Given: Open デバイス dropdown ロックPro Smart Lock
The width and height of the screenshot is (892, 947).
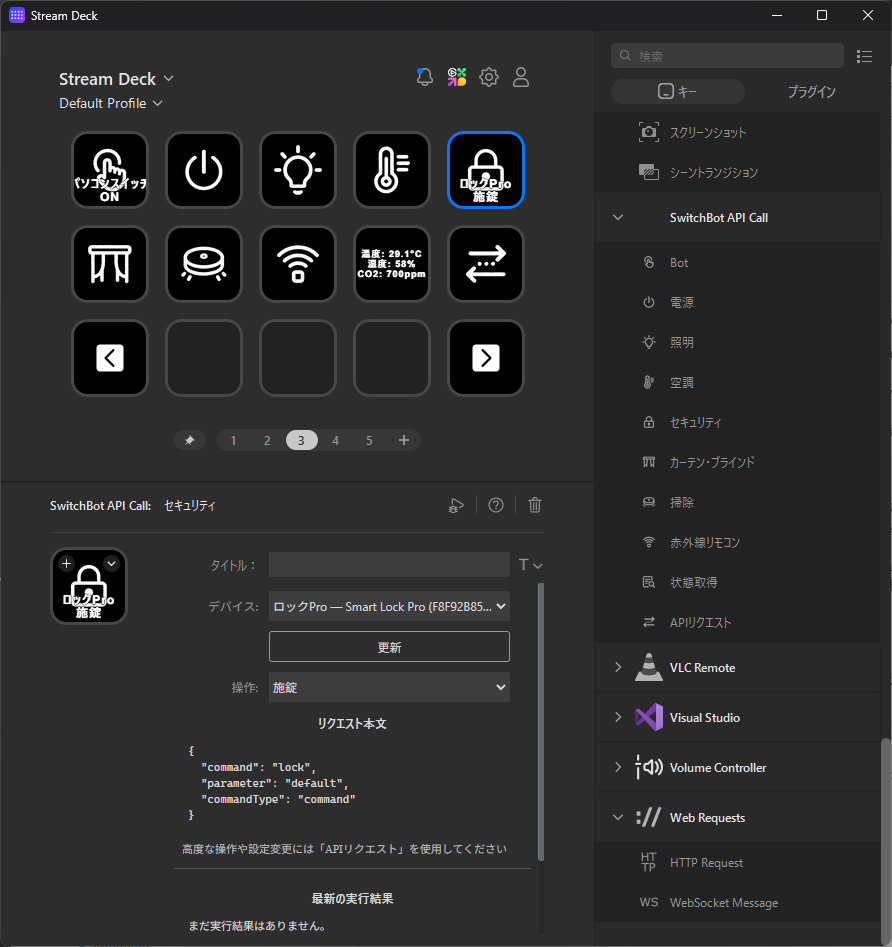Looking at the screenshot, I should tap(389, 606).
